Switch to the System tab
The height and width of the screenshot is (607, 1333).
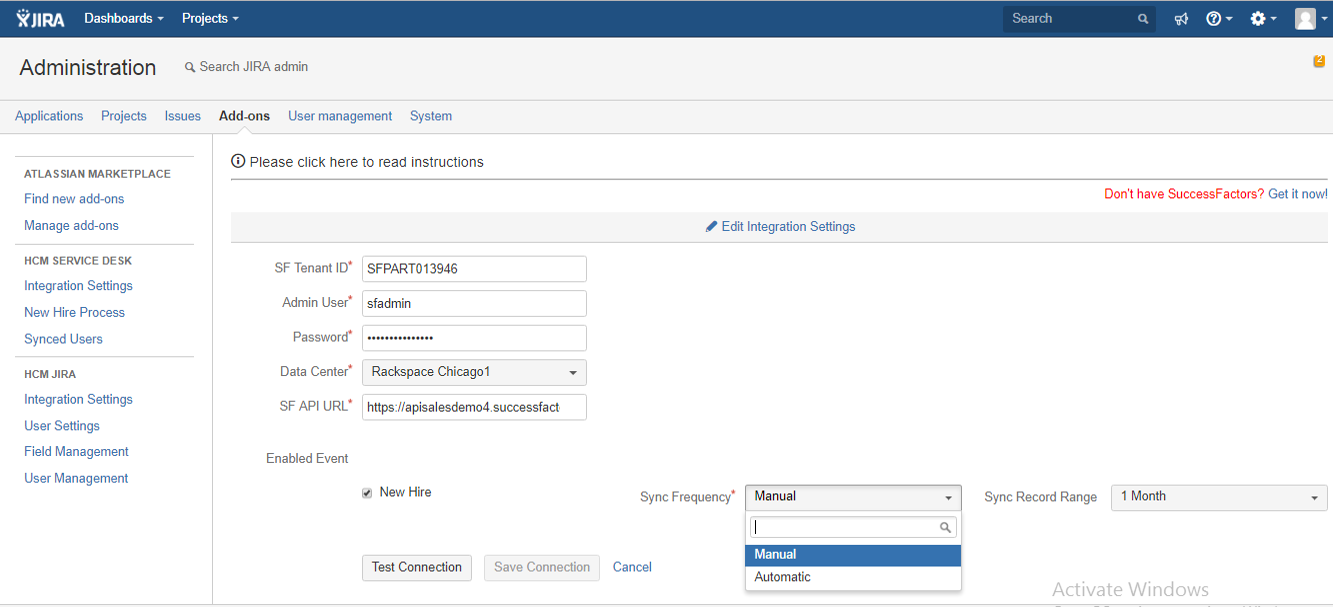click(431, 116)
